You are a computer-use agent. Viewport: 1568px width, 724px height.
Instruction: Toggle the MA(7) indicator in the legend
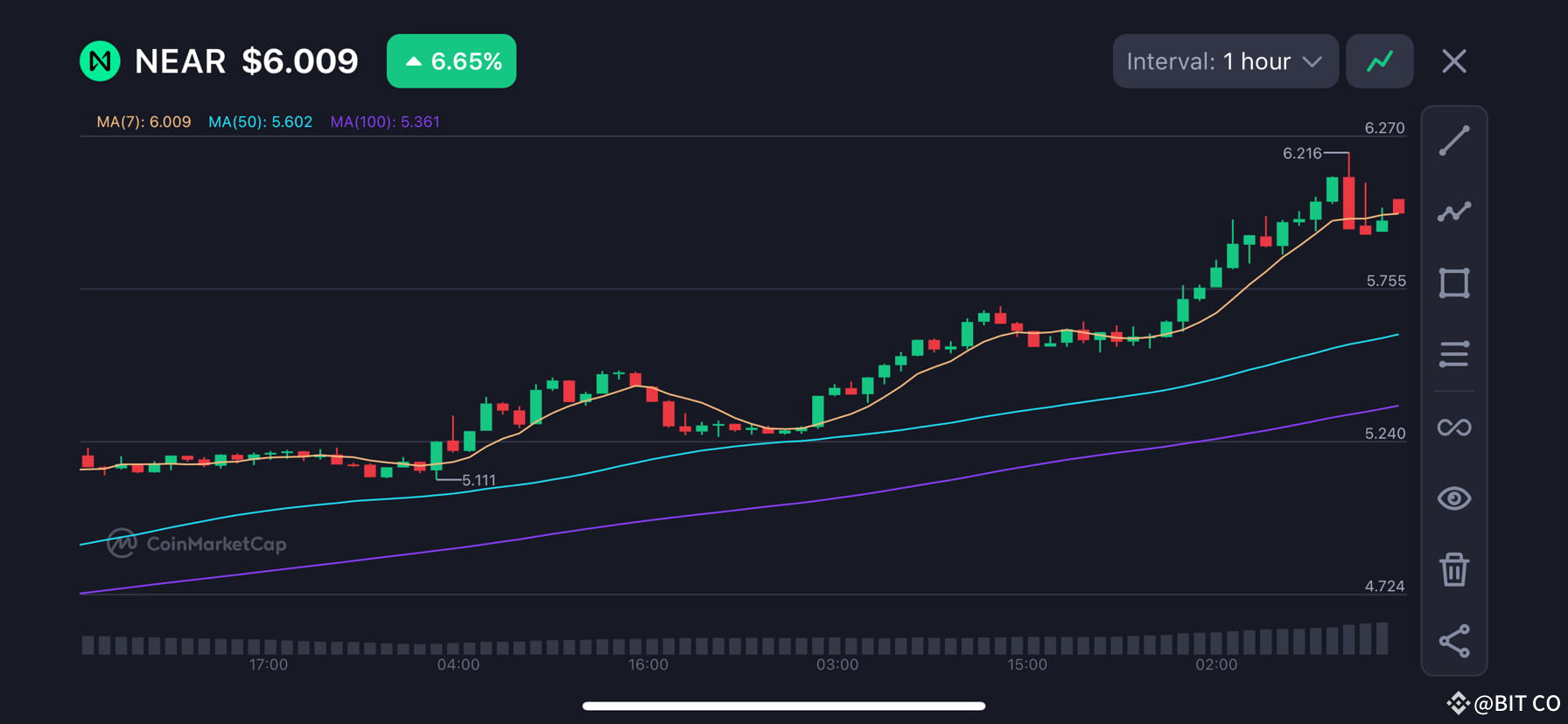143,122
